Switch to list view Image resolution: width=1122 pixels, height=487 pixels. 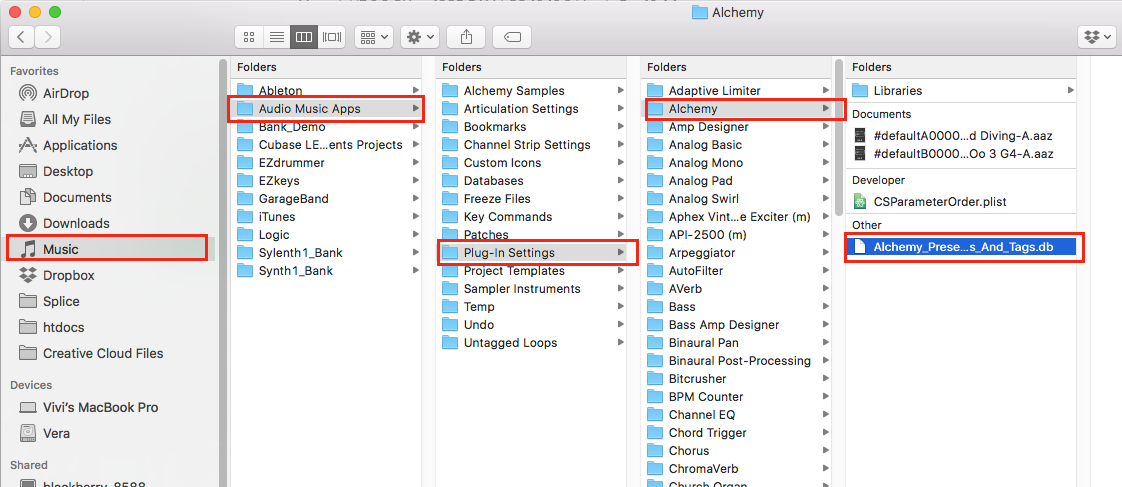[276, 36]
